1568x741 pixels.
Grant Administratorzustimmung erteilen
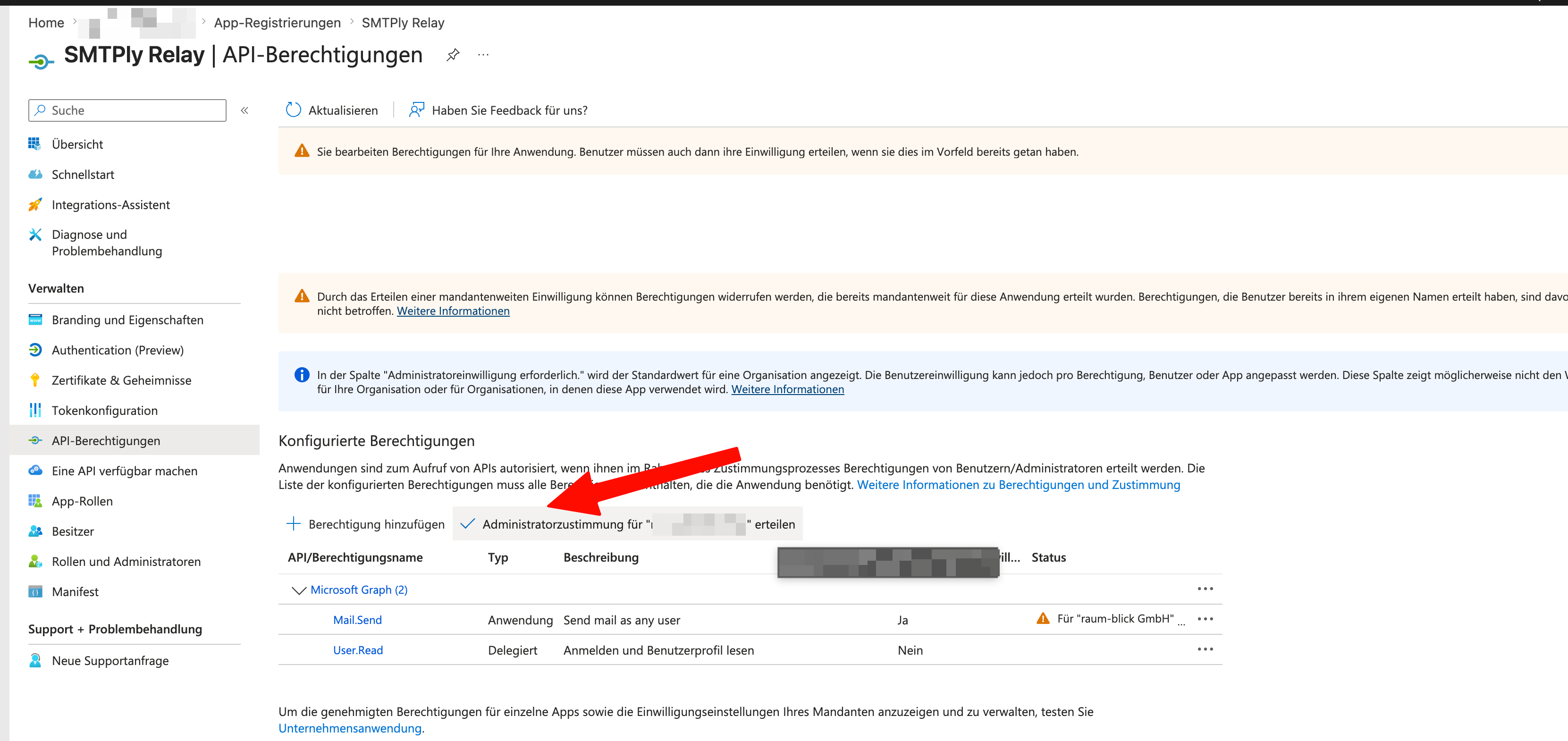[x=628, y=523]
